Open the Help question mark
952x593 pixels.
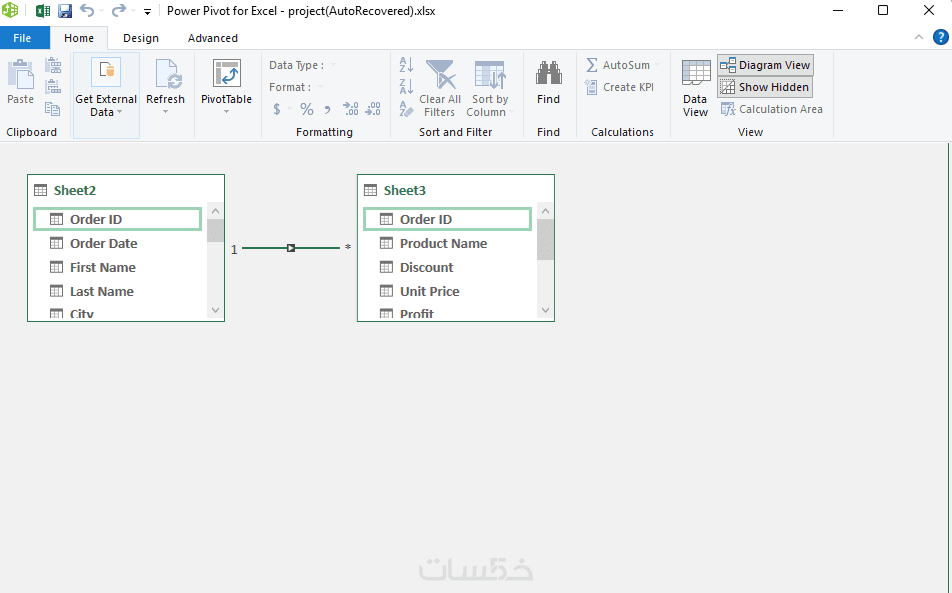(940, 38)
